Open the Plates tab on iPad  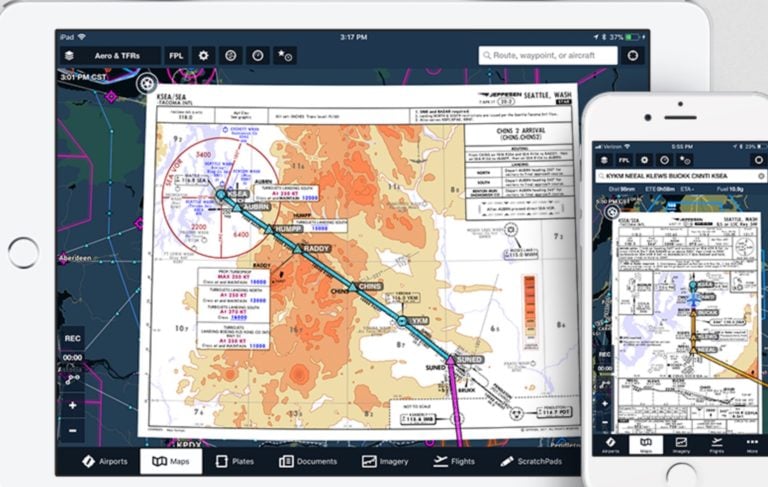coord(235,461)
